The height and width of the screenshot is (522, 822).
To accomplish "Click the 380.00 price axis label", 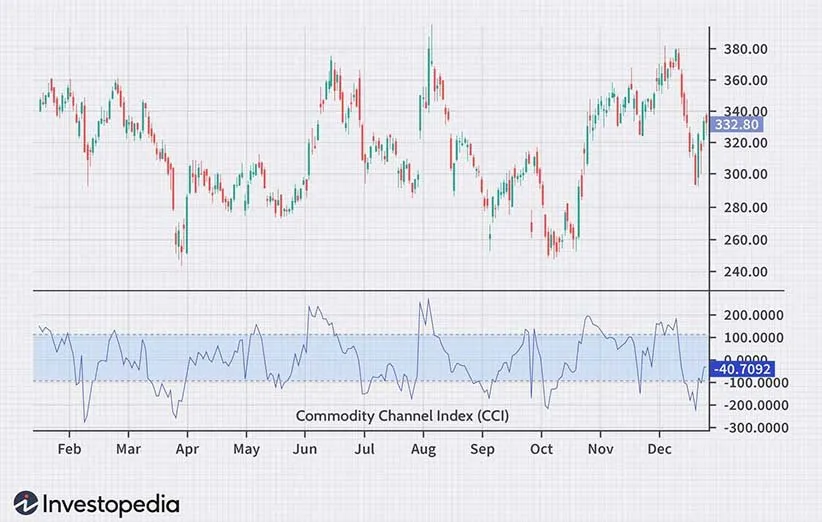I will point(744,48).
